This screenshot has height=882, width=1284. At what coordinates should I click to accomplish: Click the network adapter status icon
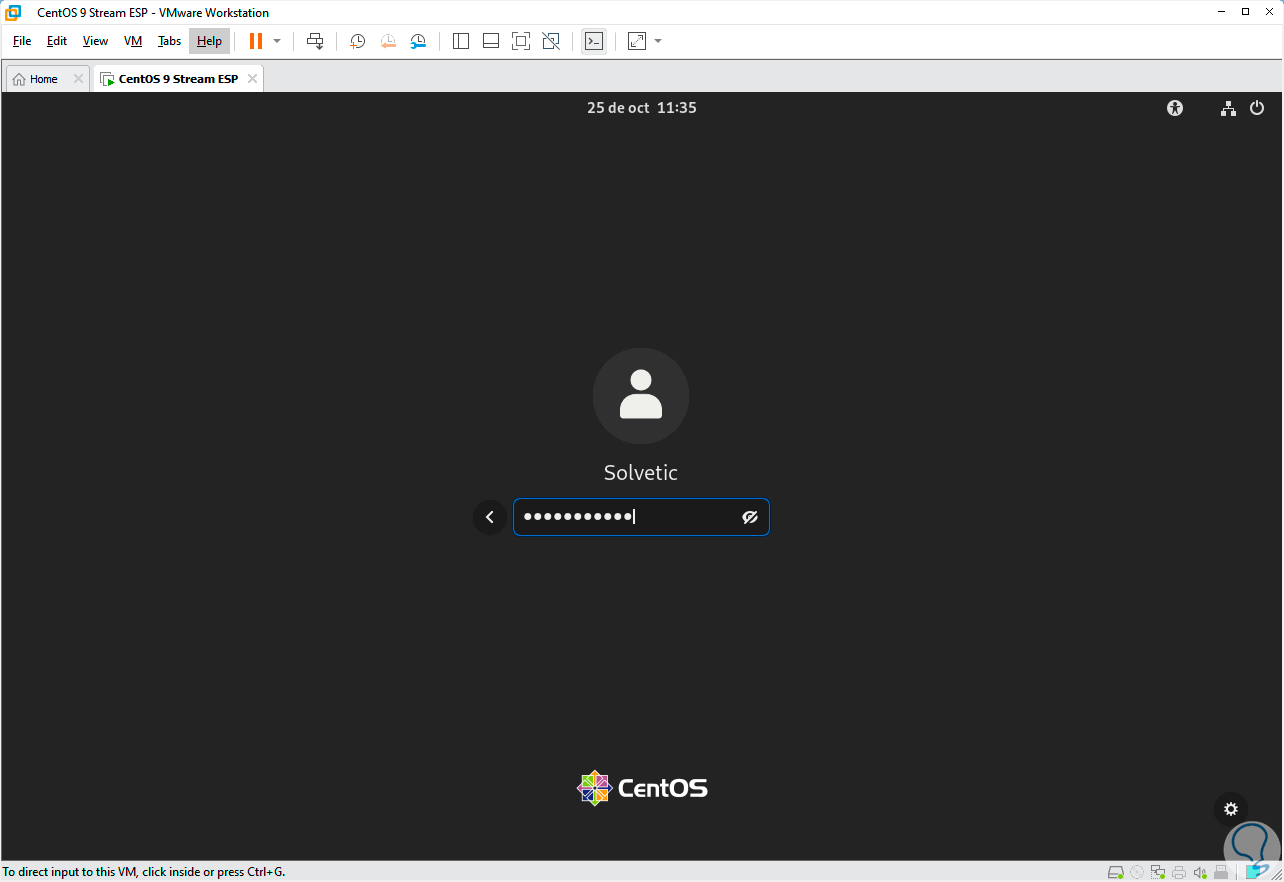(1158, 872)
